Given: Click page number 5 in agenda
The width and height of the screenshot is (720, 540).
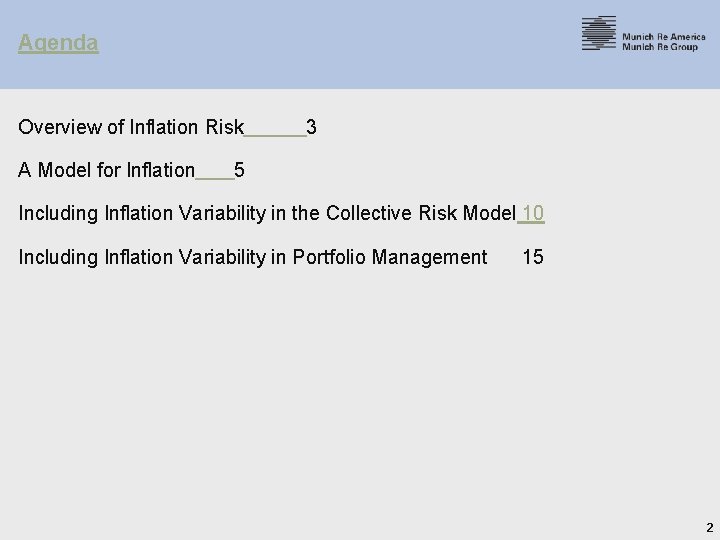Looking at the screenshot, I should coord(240,170).
